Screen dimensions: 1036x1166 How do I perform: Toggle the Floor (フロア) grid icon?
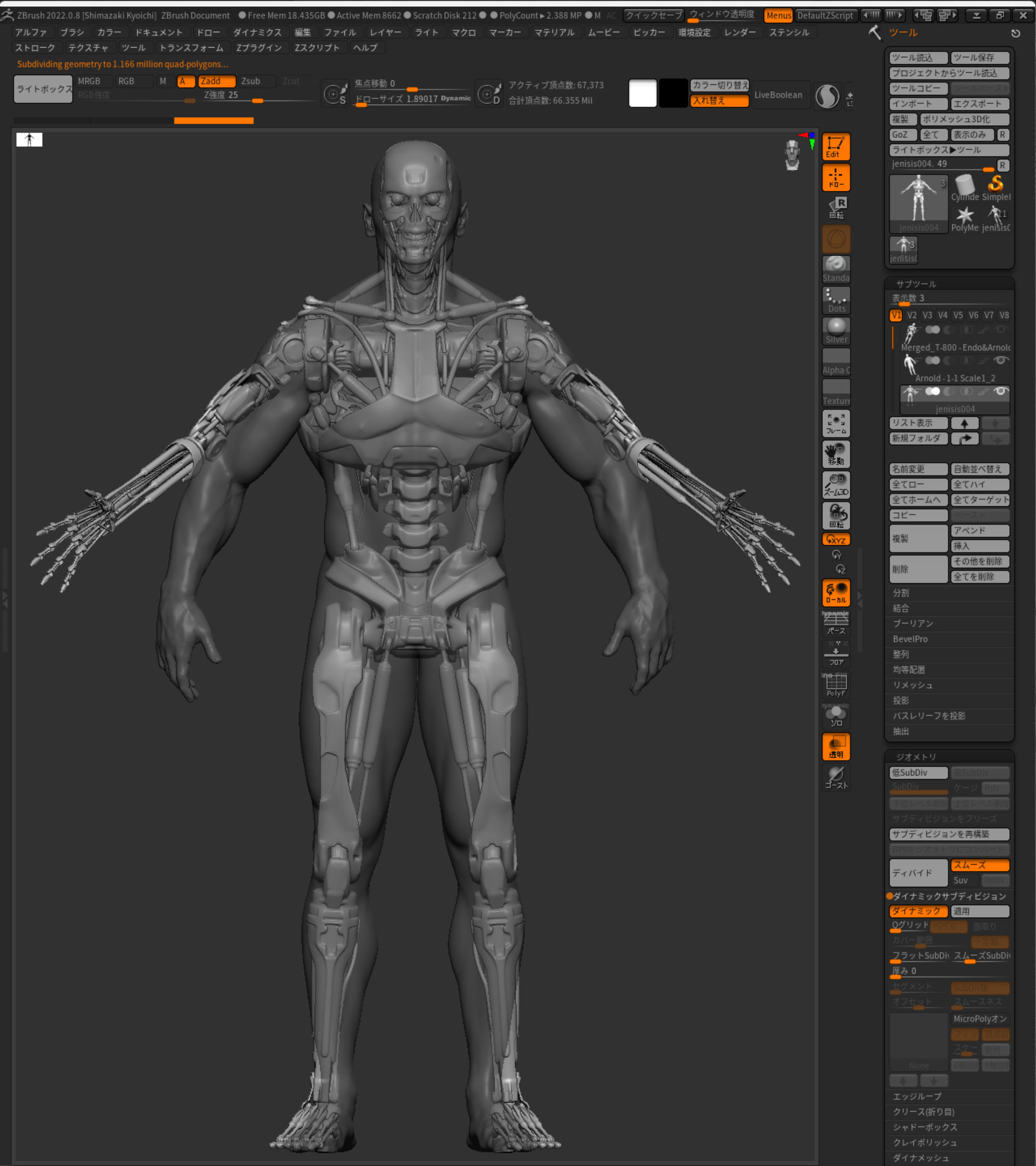[836, 654]
